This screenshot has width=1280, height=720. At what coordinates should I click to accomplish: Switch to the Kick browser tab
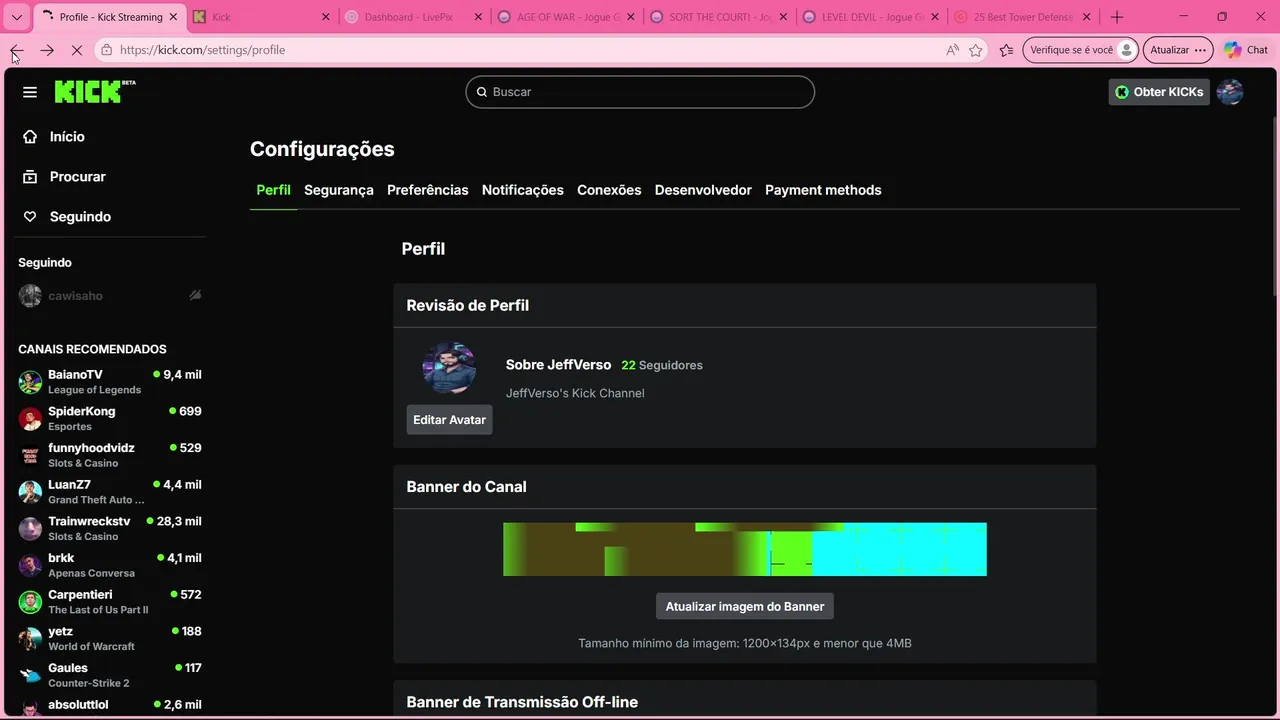click(x=260, y=17)
